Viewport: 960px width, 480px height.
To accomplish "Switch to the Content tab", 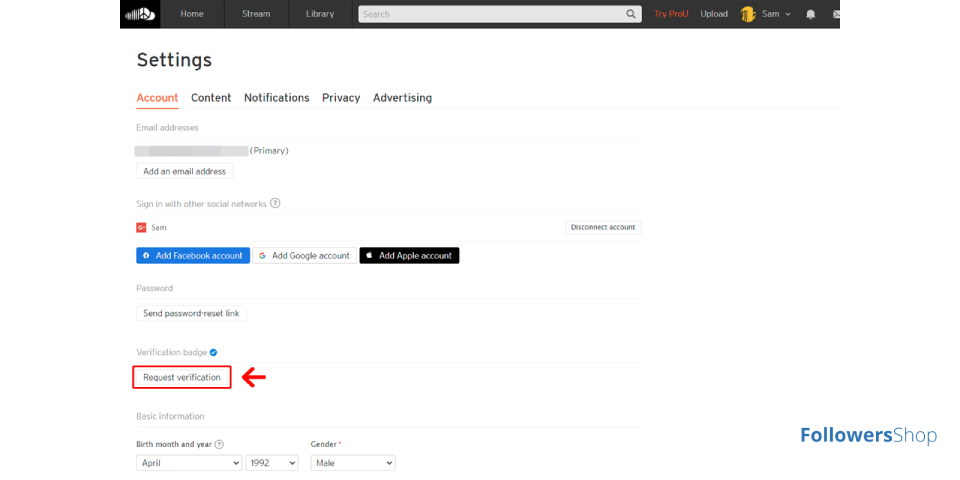I will 211,98.
